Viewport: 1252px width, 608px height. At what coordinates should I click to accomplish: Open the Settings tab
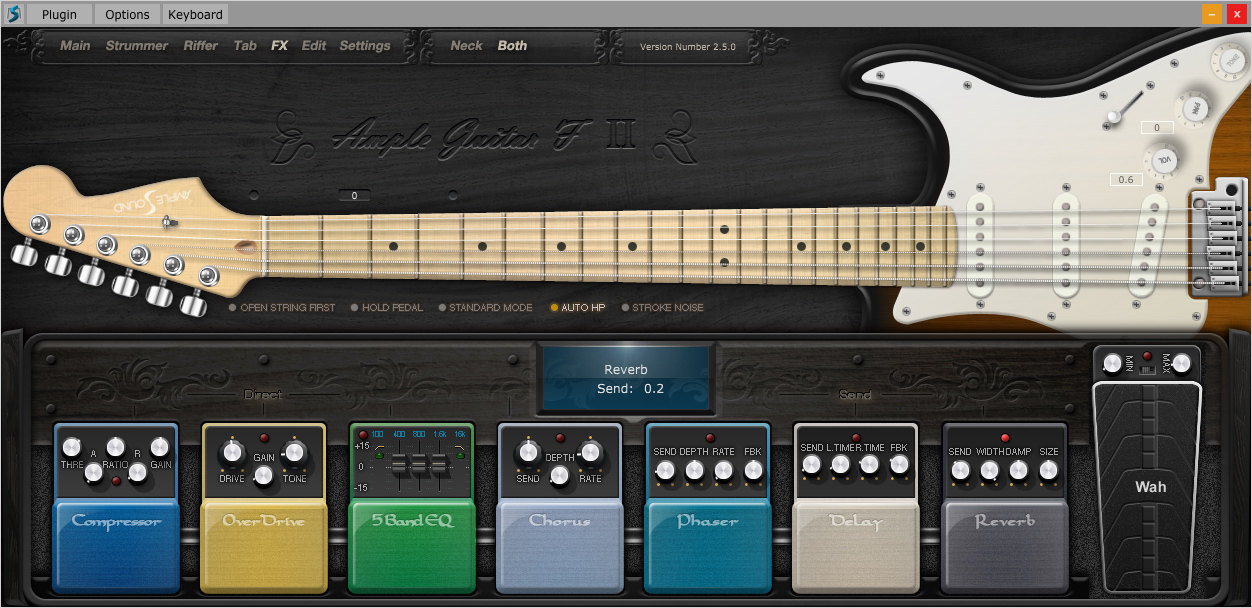365,46
